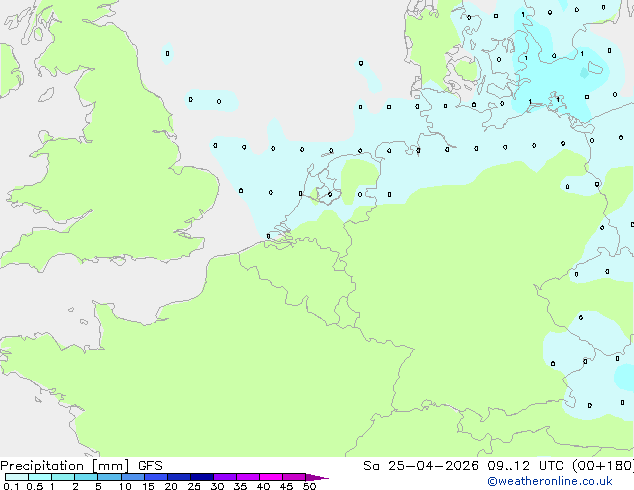Pick the legend swatch between 0.1 and 0.5
Screen dimensions: 634x490
(x=17, y=477)
